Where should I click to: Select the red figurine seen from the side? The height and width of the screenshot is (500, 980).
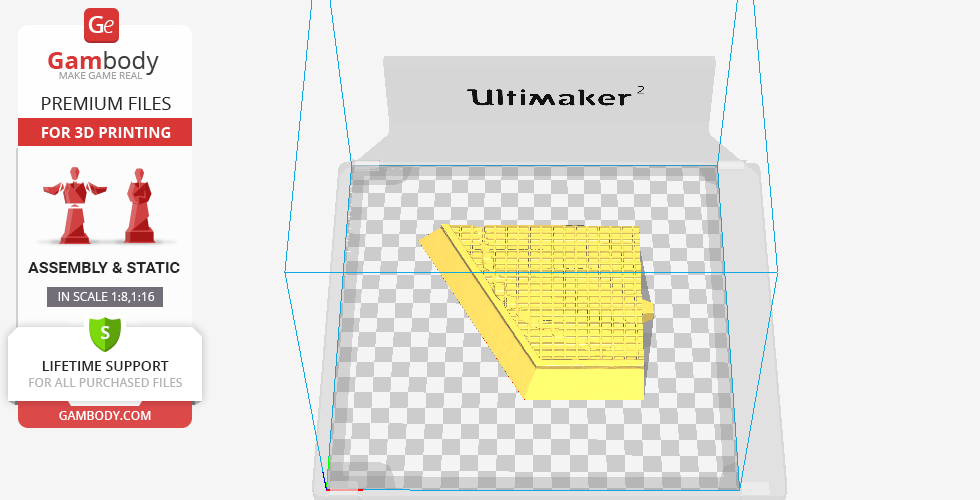pos(138,205)
